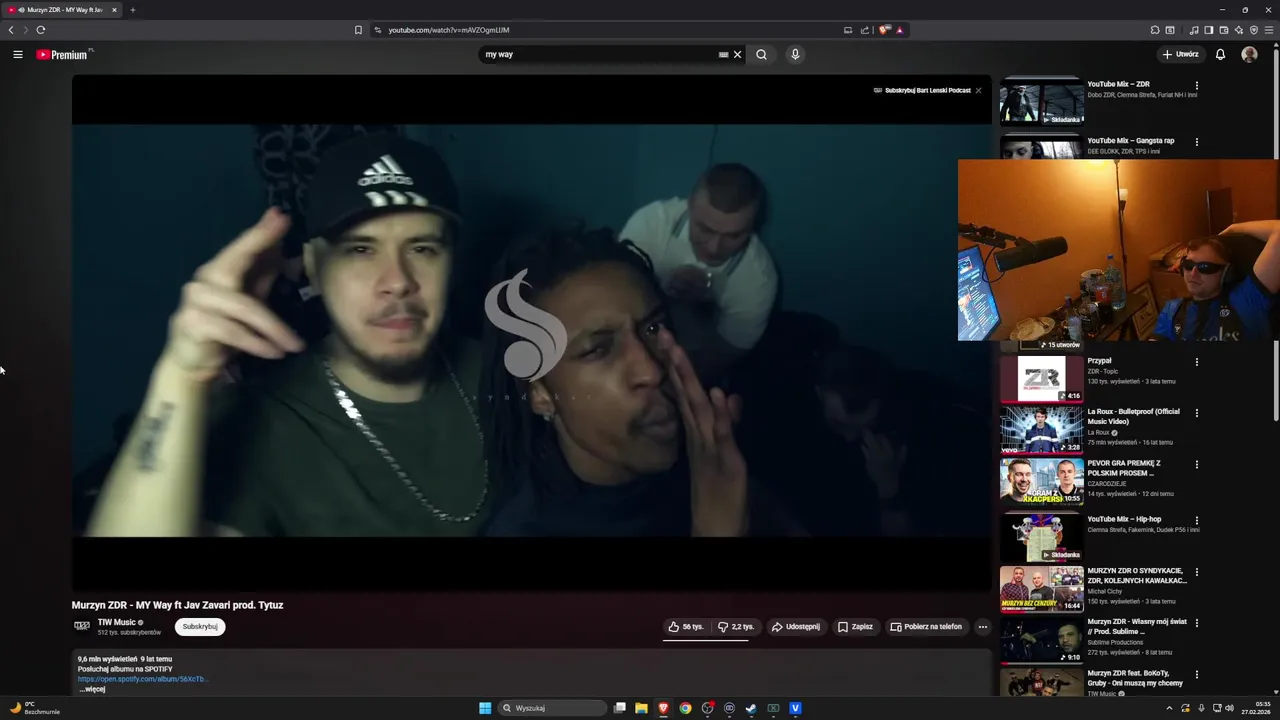Open volume control in system tray
This screenshot has width=1280, height=720.
1229,708
